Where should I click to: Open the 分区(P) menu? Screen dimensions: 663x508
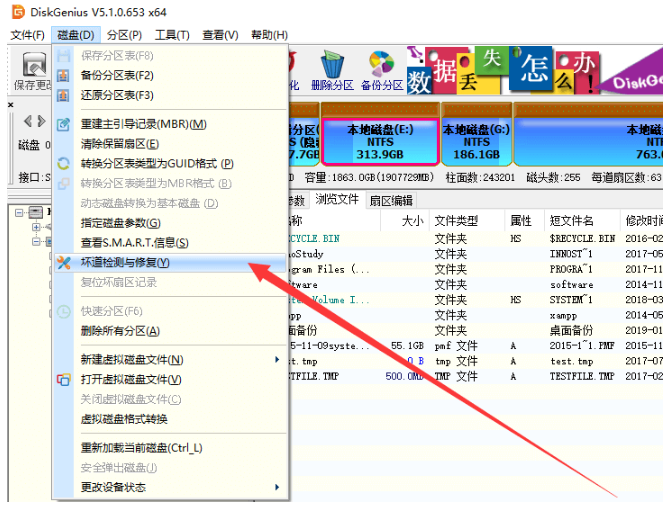pyautogui.click(x=124, y=35)
